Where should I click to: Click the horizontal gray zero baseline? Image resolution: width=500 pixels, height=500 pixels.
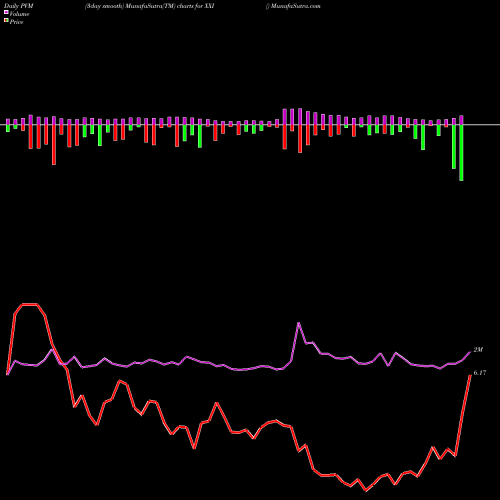[250, 125]
